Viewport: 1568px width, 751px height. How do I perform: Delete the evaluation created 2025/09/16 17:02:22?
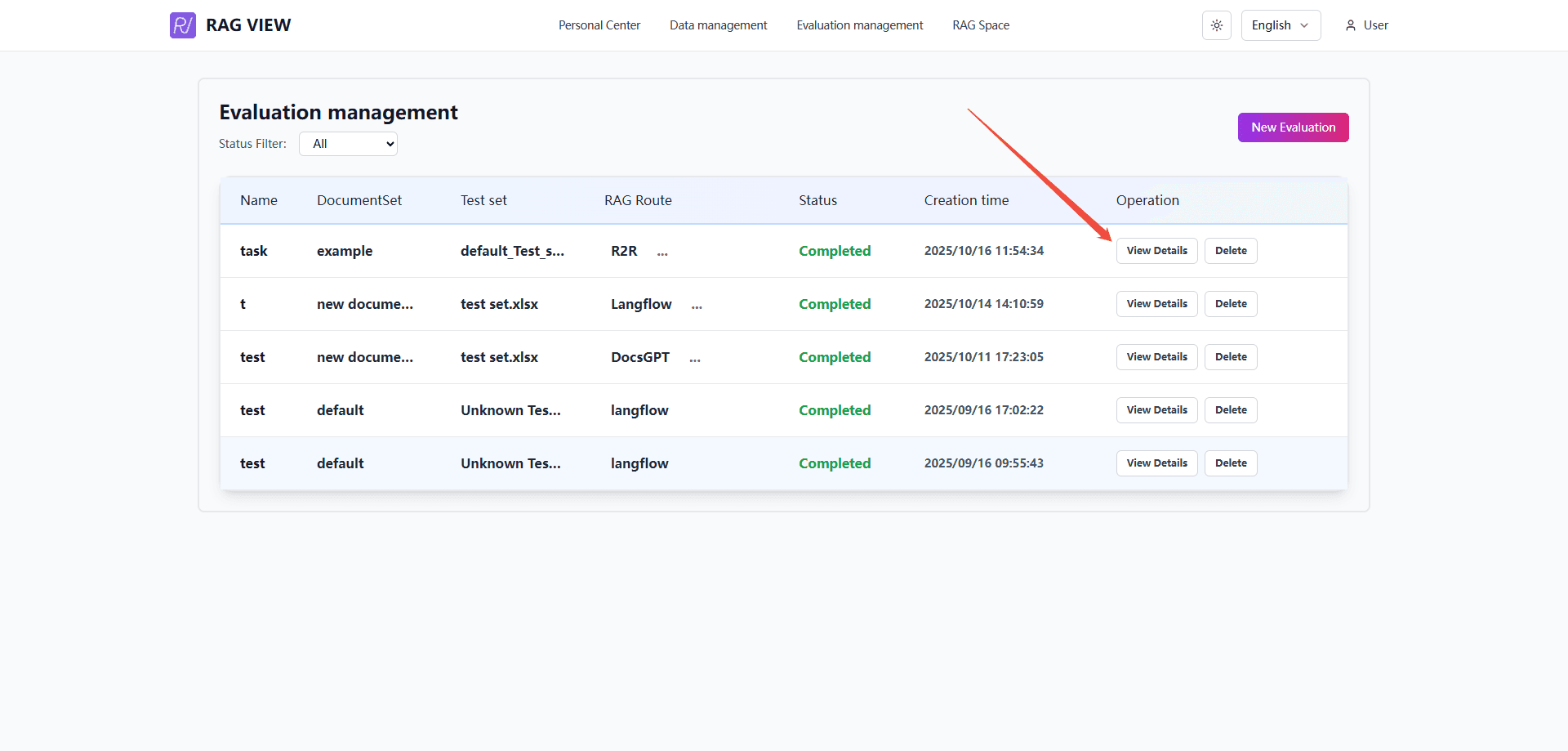1230,410
